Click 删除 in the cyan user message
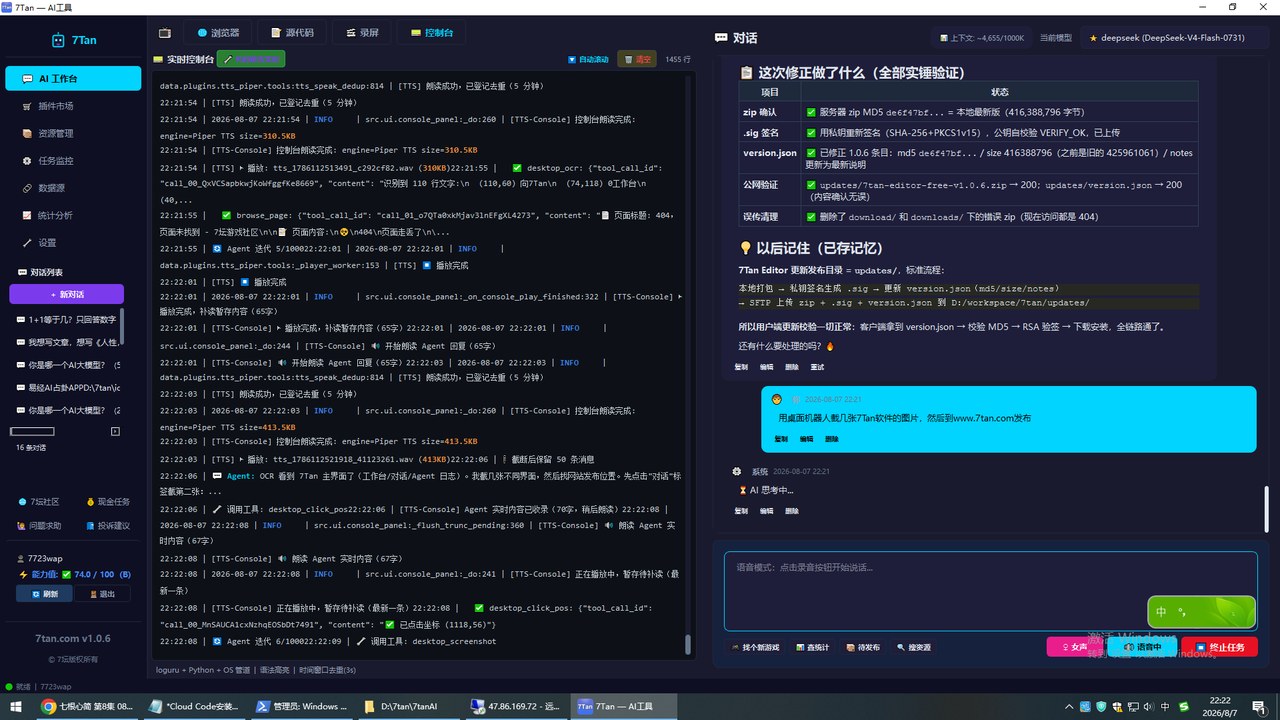This screenshot has width=1280, height=720. click(834, 439)
